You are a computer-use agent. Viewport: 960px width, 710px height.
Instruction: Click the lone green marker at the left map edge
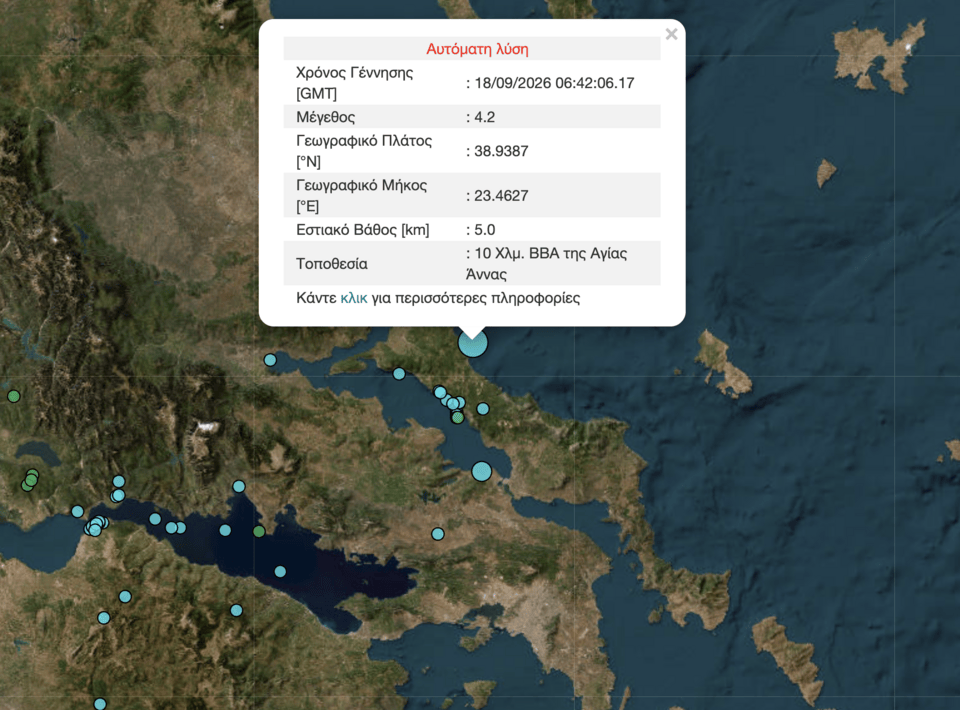13,396
